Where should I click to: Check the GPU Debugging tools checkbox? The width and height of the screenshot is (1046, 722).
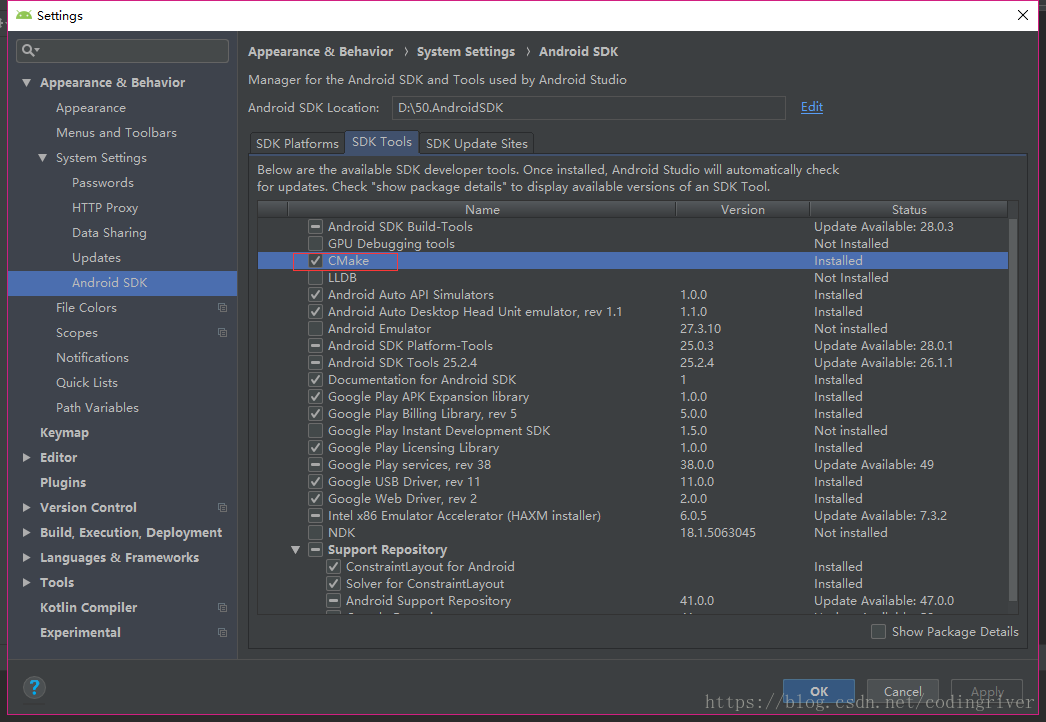pyautogui.click(x=316, y=244)
